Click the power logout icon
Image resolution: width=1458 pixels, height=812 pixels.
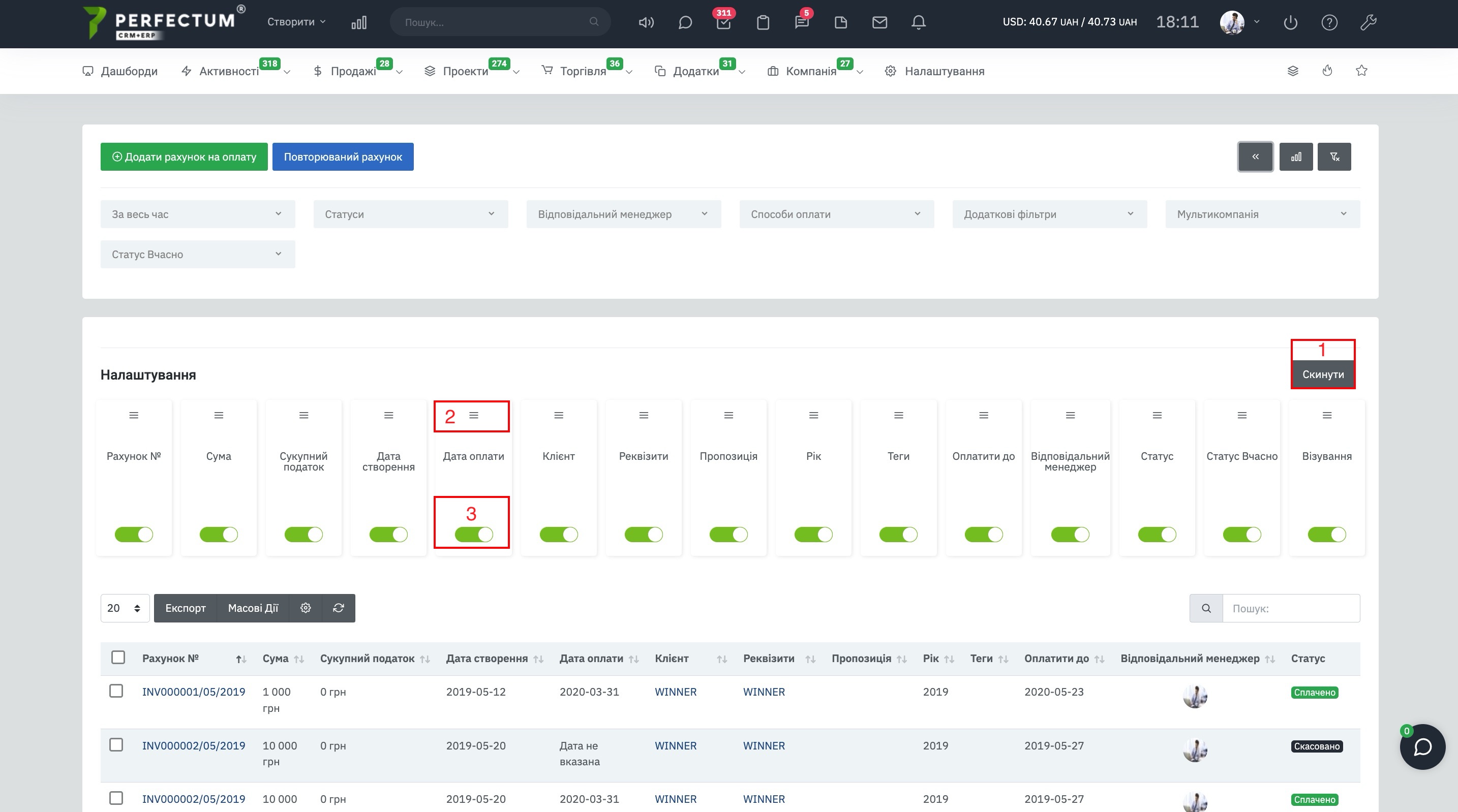pyautogui.click(x=1290, y=23)
